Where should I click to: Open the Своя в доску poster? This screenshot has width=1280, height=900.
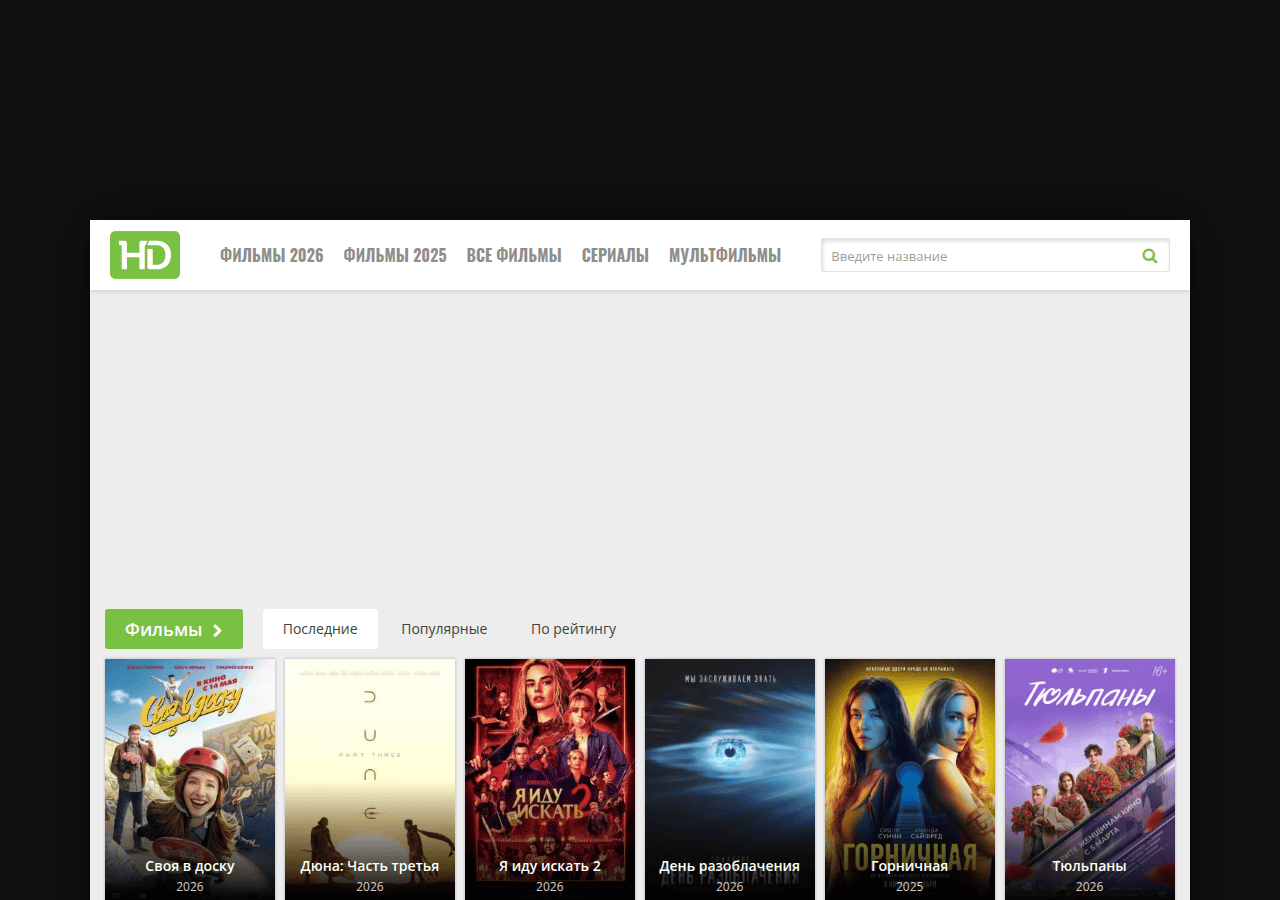point(190,779)
